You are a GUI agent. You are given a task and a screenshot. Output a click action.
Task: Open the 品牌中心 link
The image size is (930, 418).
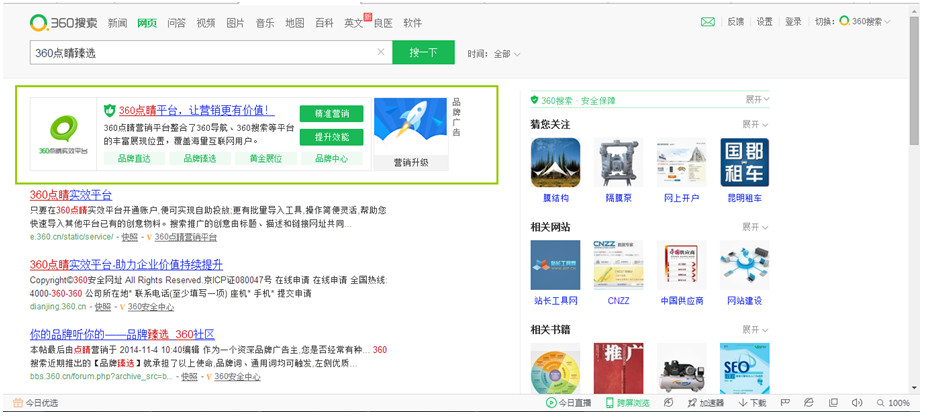pos(332,158)
